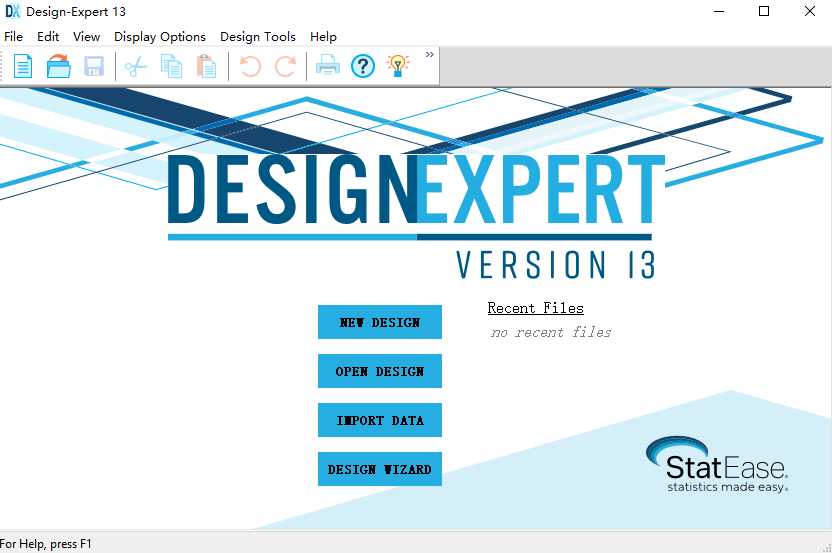832x553 pixels.
Task: Click the IMPORT DATA button
Action: [380, 420]
